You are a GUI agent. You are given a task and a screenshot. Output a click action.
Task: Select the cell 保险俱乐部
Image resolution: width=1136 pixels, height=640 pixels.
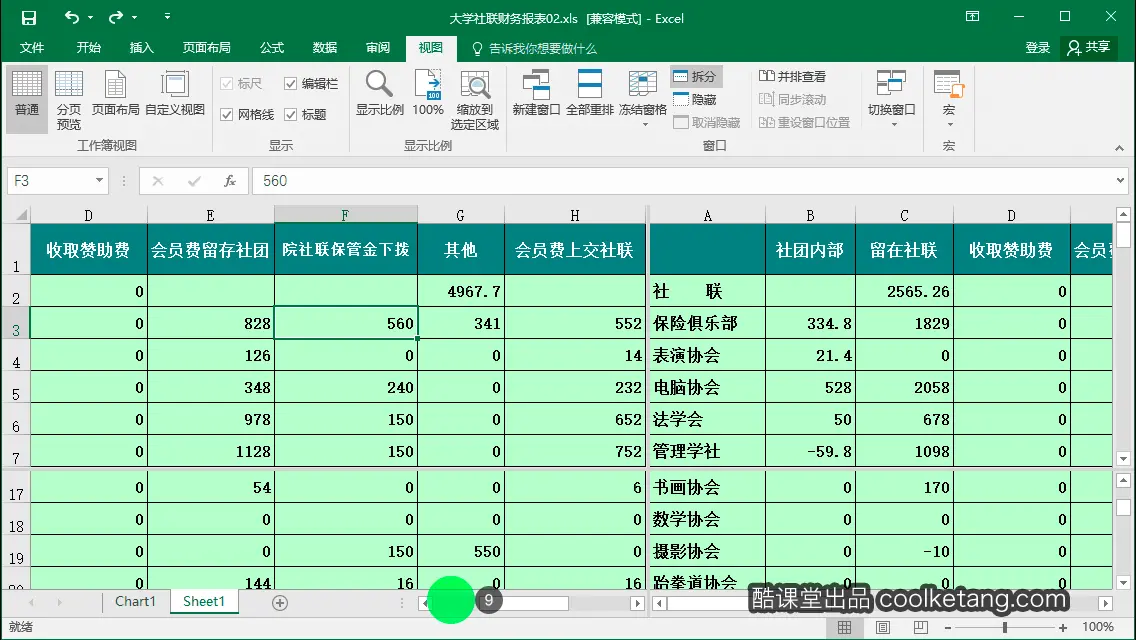coord(707,323)
